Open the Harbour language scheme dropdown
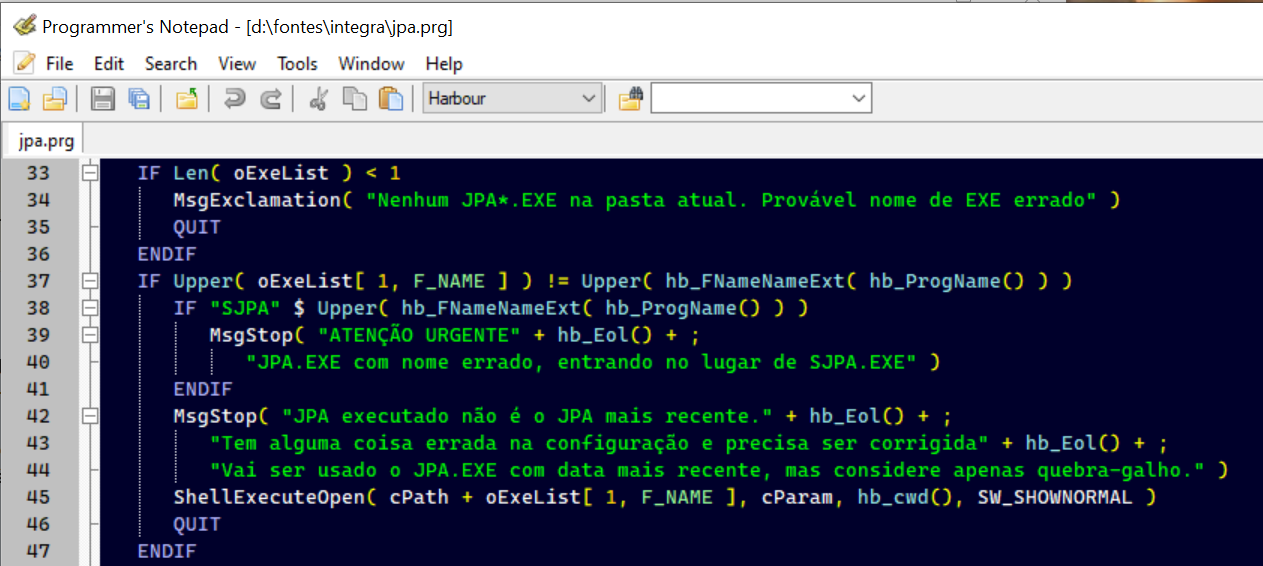1263x566 pixels. (511, 98)
